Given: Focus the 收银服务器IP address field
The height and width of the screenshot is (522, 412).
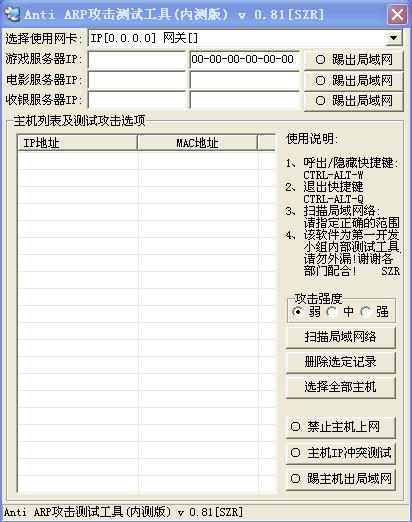Looking at the screenshot, I should 136,100.
